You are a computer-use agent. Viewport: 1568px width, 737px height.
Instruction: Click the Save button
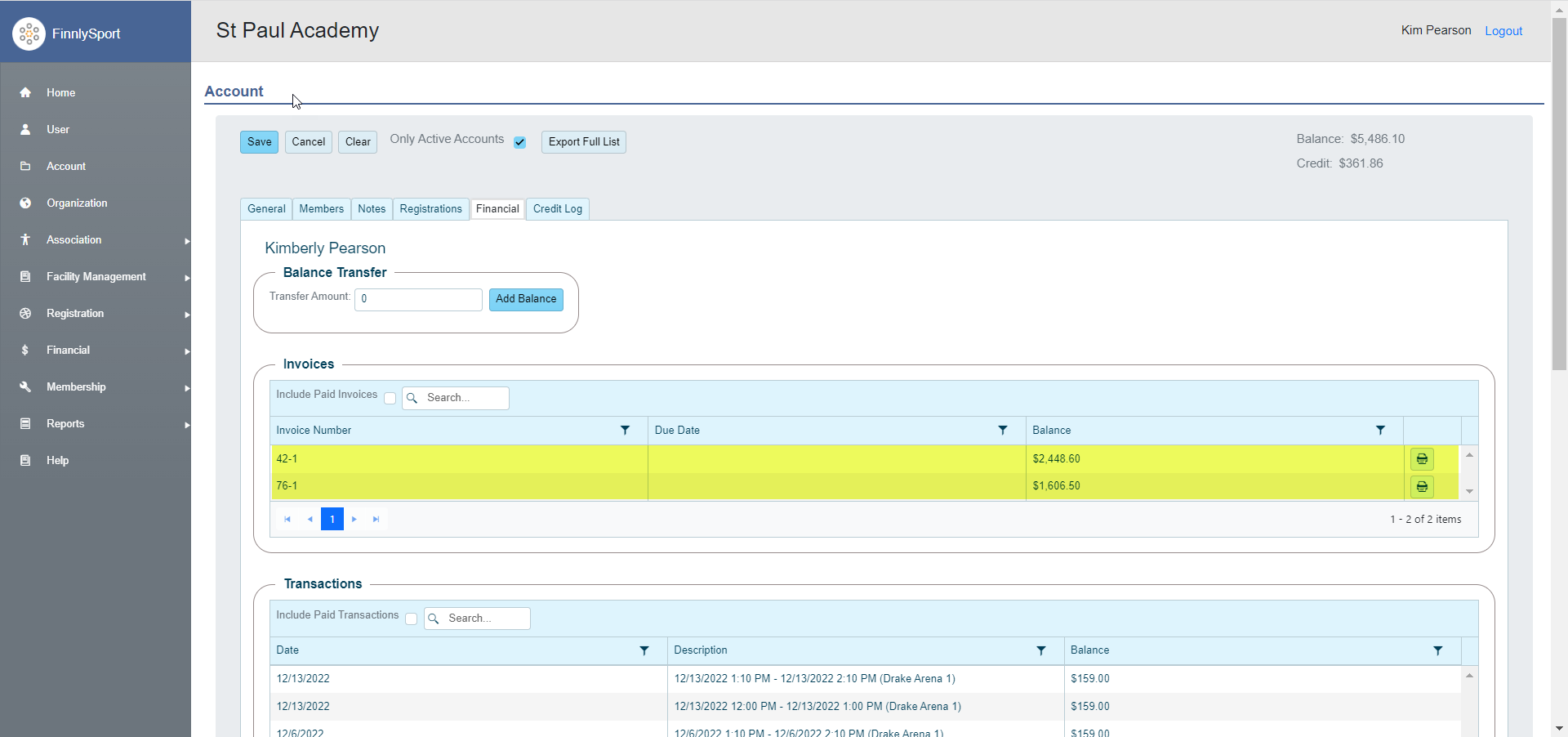click(260, 142)
